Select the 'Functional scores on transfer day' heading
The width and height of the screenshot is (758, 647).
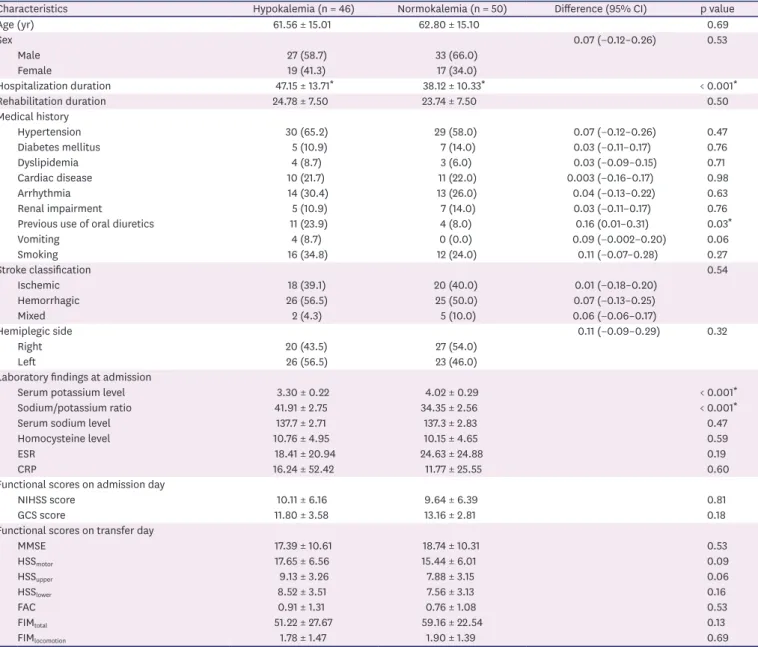(76, 530)
